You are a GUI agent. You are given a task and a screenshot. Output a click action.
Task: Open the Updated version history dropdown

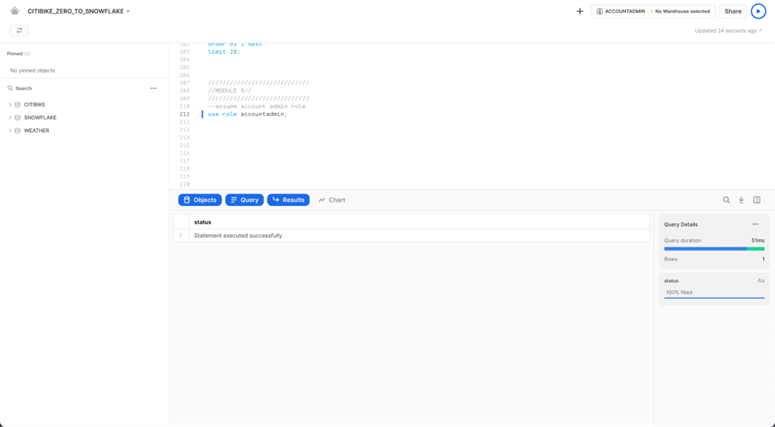tap(728, 31)
